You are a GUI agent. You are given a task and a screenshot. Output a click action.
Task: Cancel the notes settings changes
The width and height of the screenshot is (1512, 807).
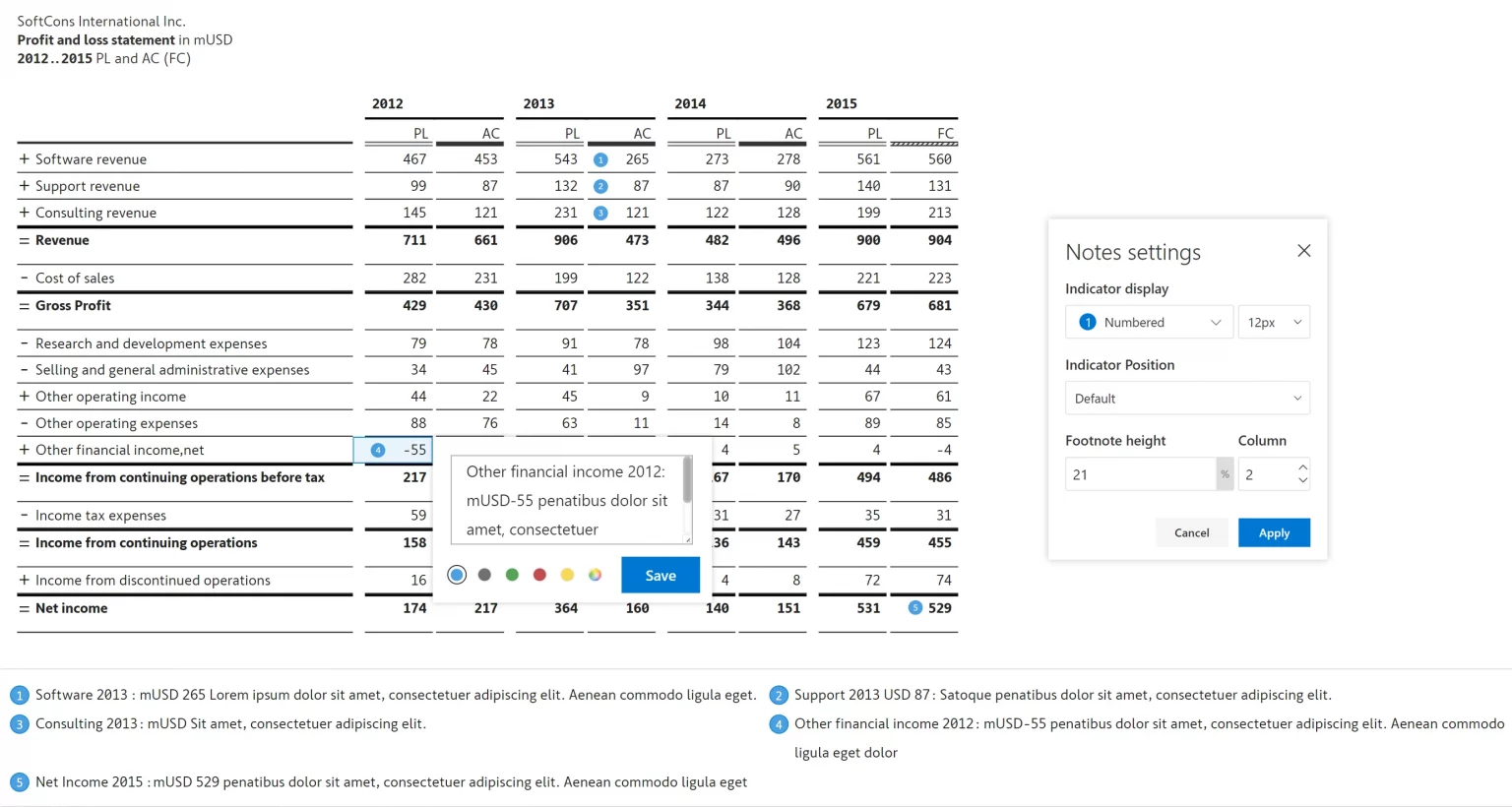(x=1191, y=532)
